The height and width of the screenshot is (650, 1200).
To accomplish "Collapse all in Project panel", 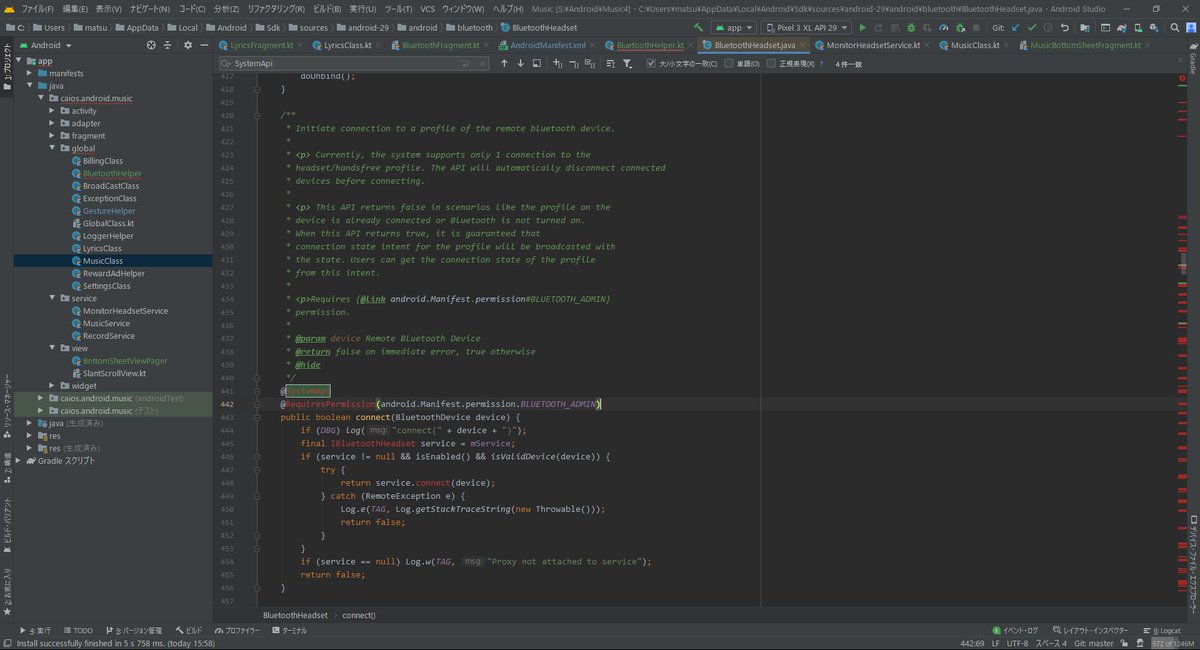I will (x=167, y=45).
